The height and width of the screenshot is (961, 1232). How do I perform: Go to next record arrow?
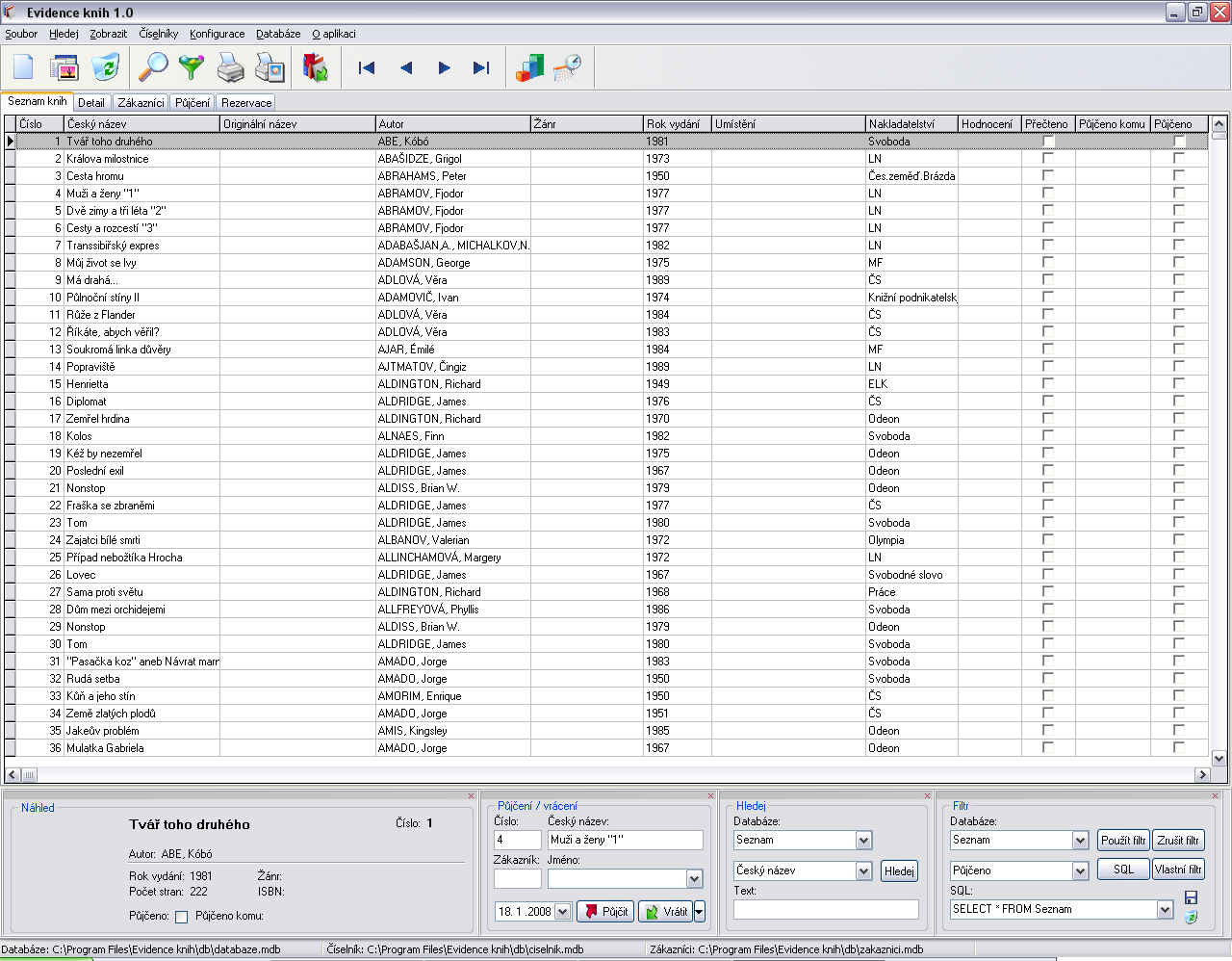pyautogui.click(x=444, y=67)
